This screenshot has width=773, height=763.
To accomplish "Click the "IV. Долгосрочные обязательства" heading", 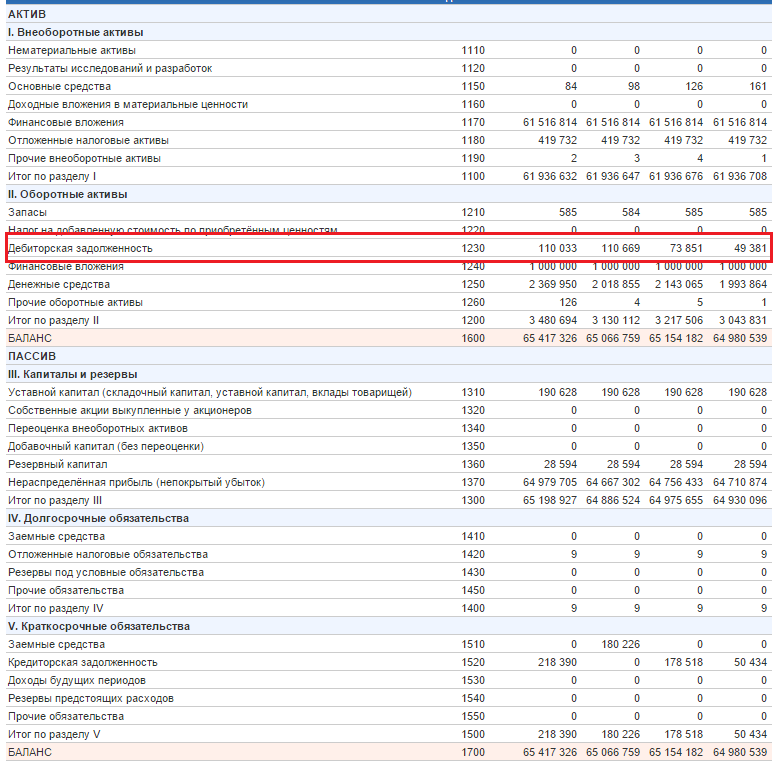I will tap(98, 518).
